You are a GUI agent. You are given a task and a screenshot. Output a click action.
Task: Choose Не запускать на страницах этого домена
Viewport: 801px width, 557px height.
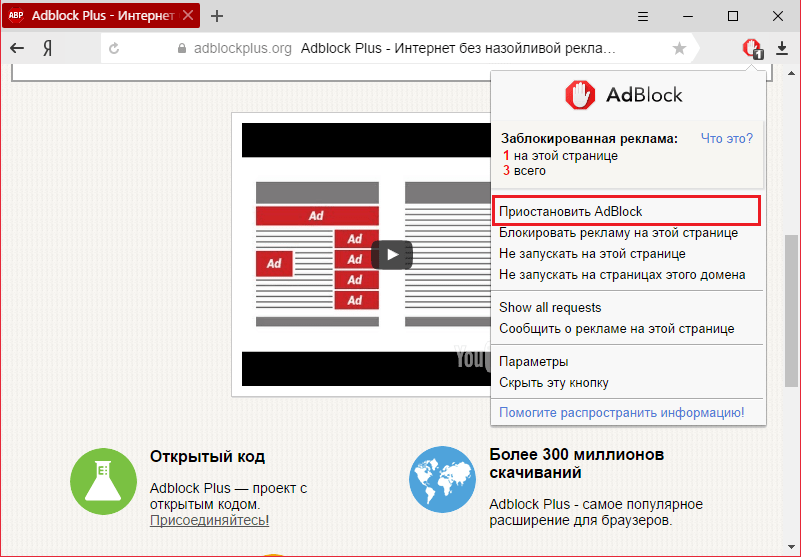(622, 275)
